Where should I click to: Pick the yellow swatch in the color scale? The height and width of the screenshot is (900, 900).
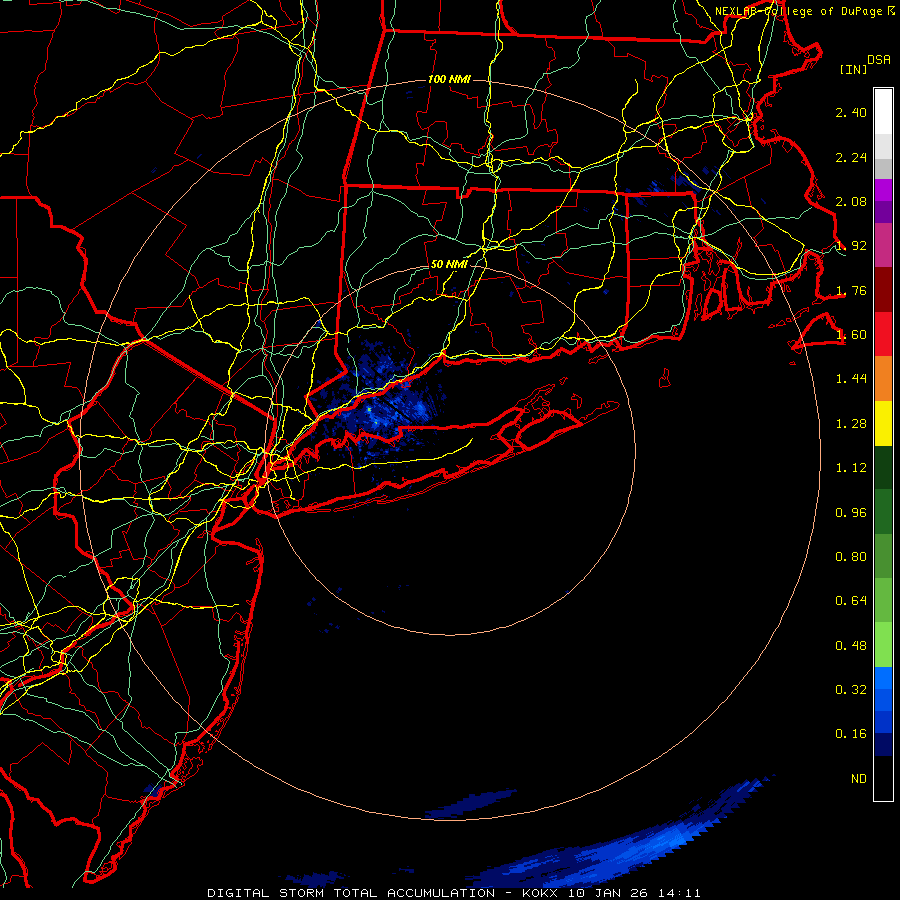tap(883, 424)
